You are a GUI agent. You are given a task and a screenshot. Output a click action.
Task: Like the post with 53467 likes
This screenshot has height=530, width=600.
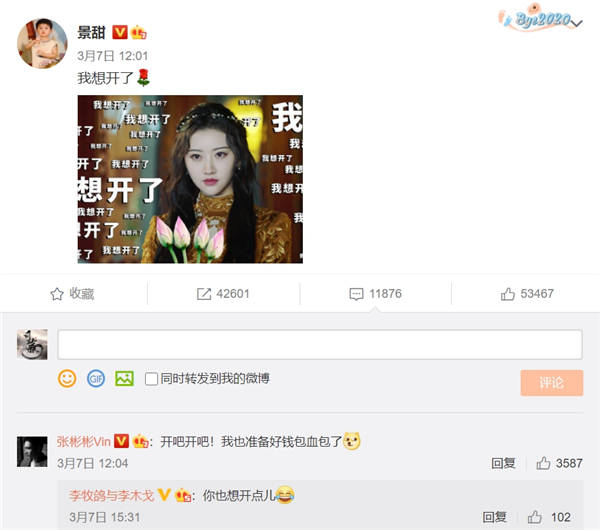(x=527, y=294)
